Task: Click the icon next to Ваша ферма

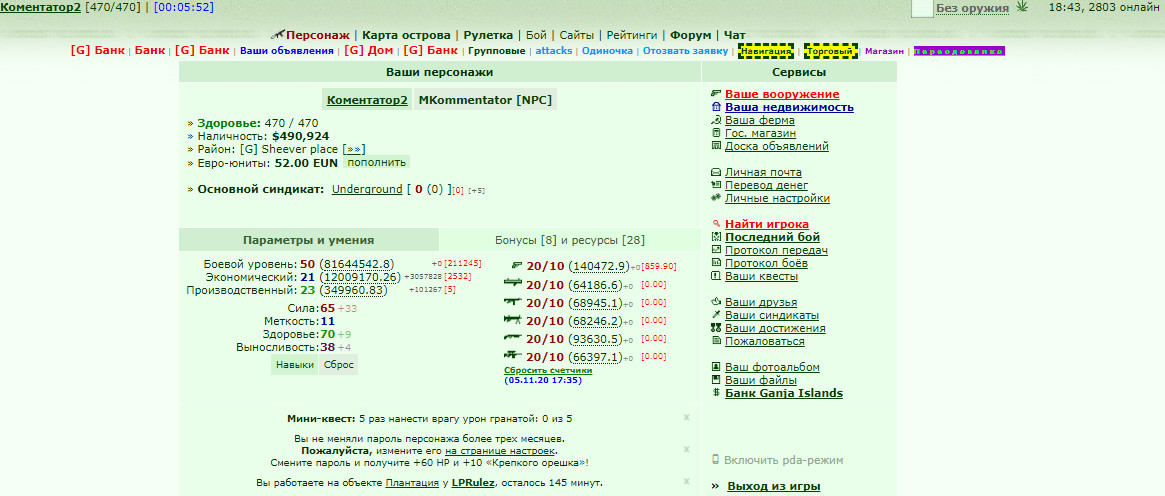Action: pos(716,120)
